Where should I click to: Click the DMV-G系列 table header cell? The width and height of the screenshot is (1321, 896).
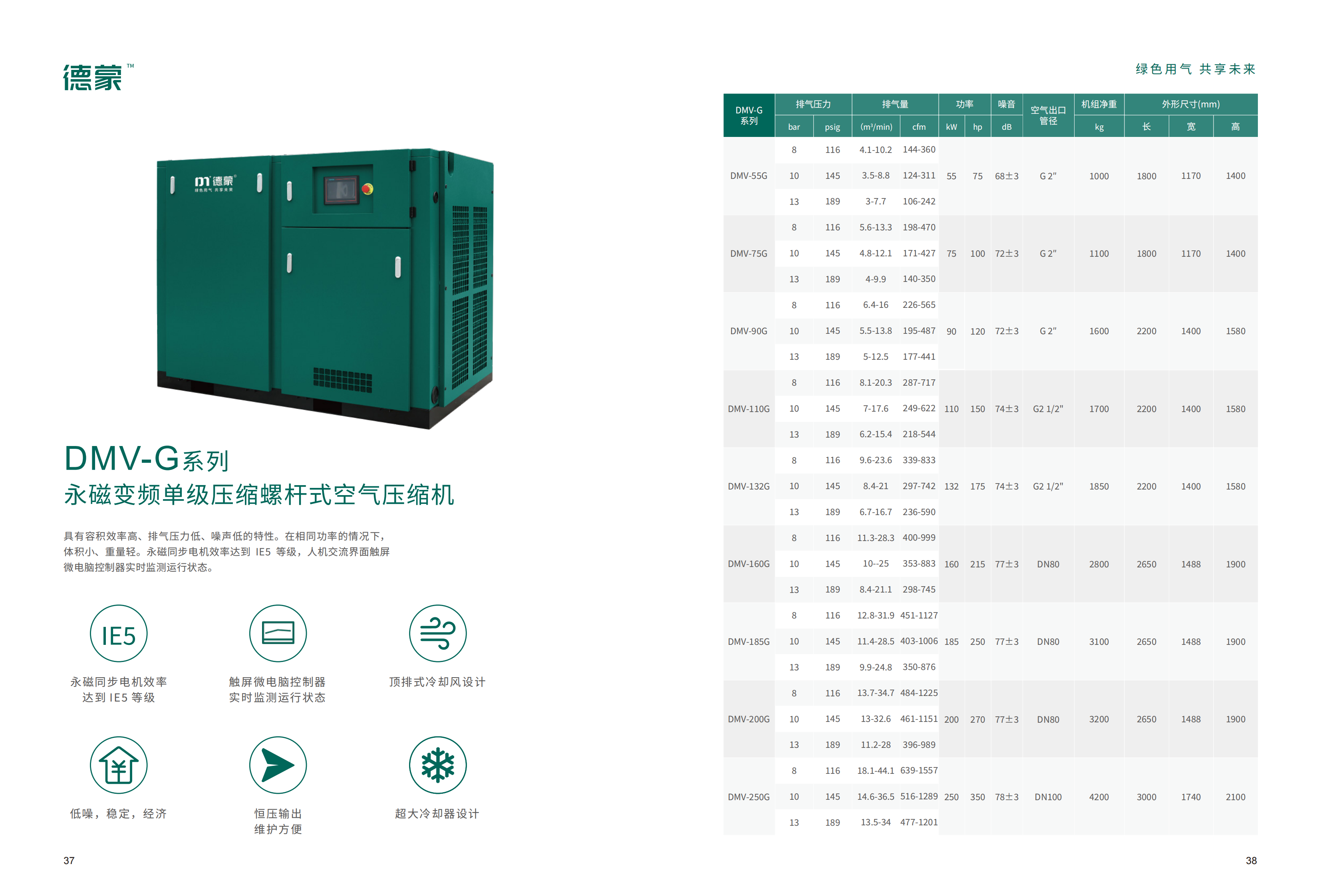point(749,115)
